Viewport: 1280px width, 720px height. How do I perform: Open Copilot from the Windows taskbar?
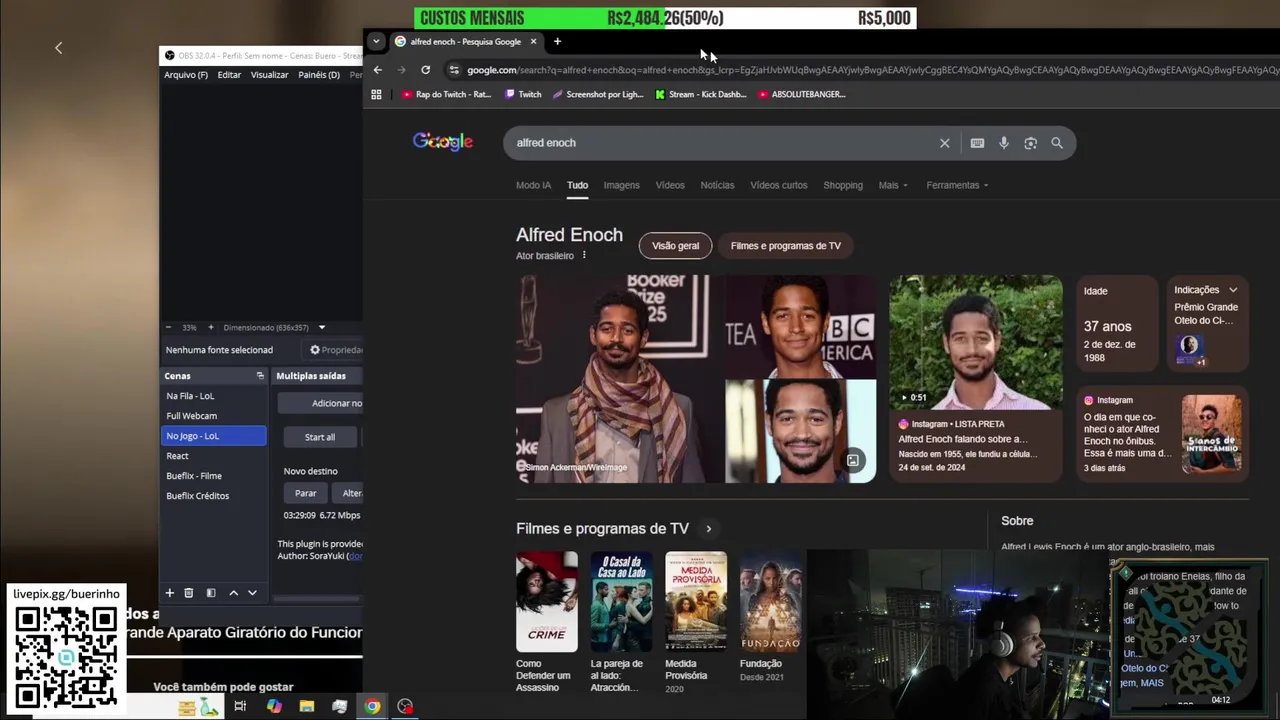coord(274,706)
